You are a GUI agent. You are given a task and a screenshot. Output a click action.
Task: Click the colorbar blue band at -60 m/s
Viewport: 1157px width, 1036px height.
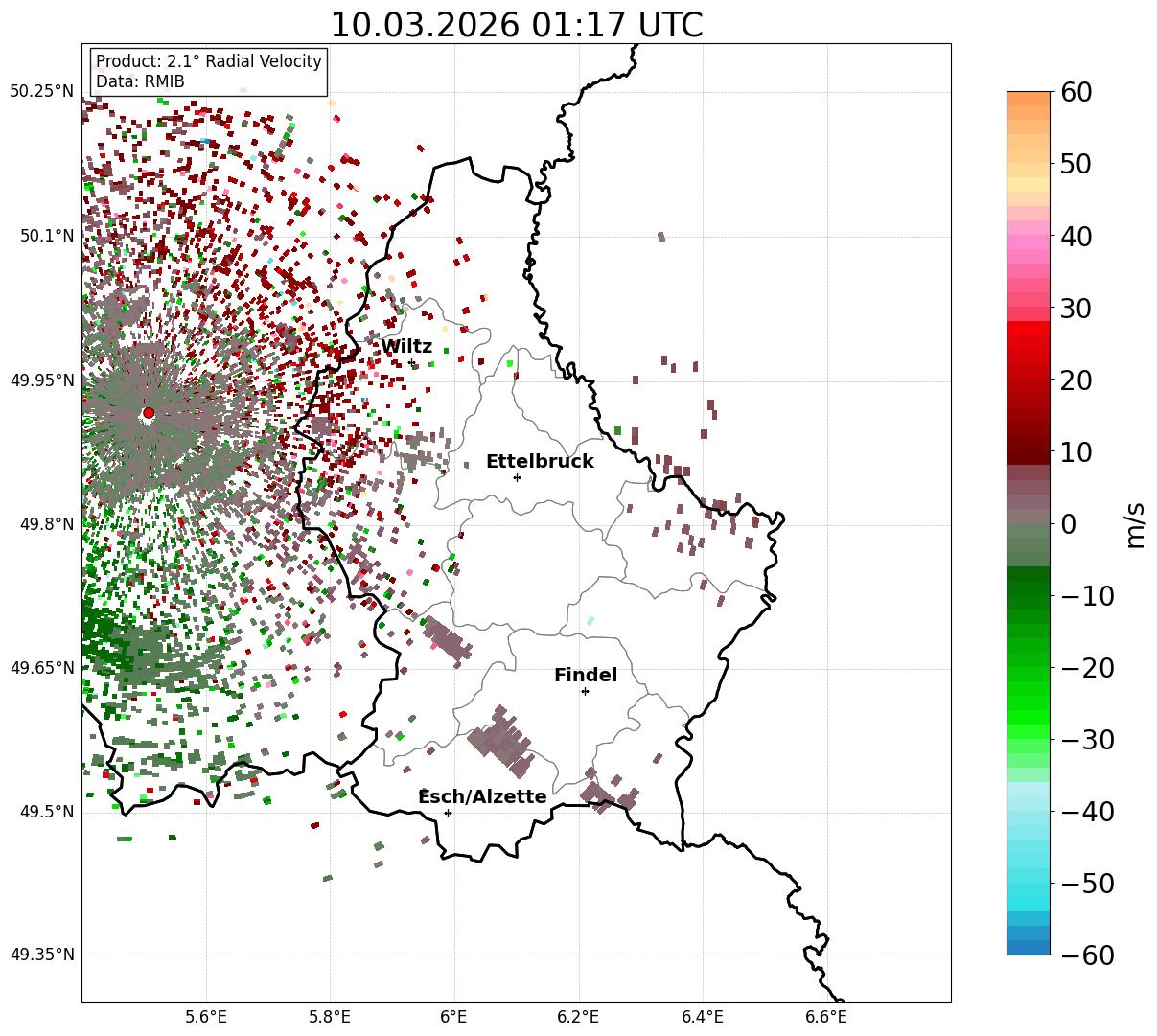pos(1029,947)
